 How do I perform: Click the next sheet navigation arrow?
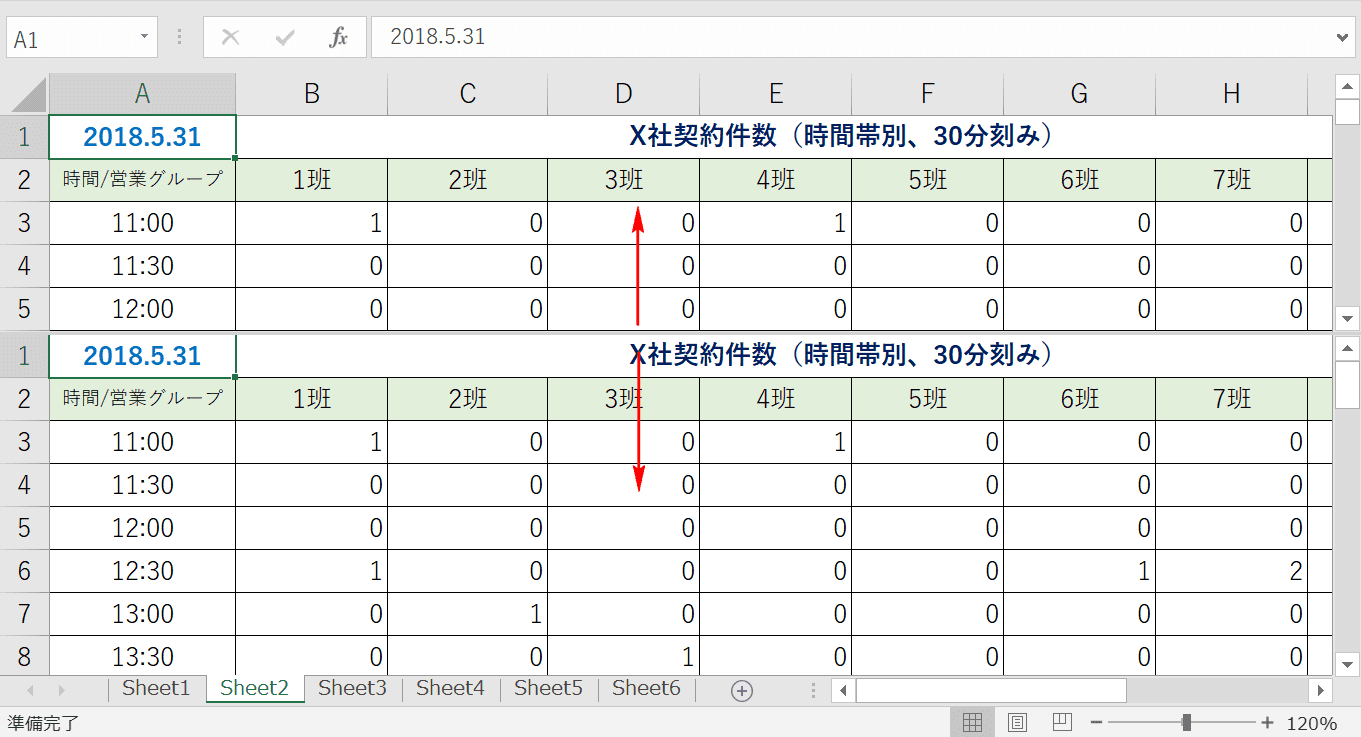click(62, 690)
